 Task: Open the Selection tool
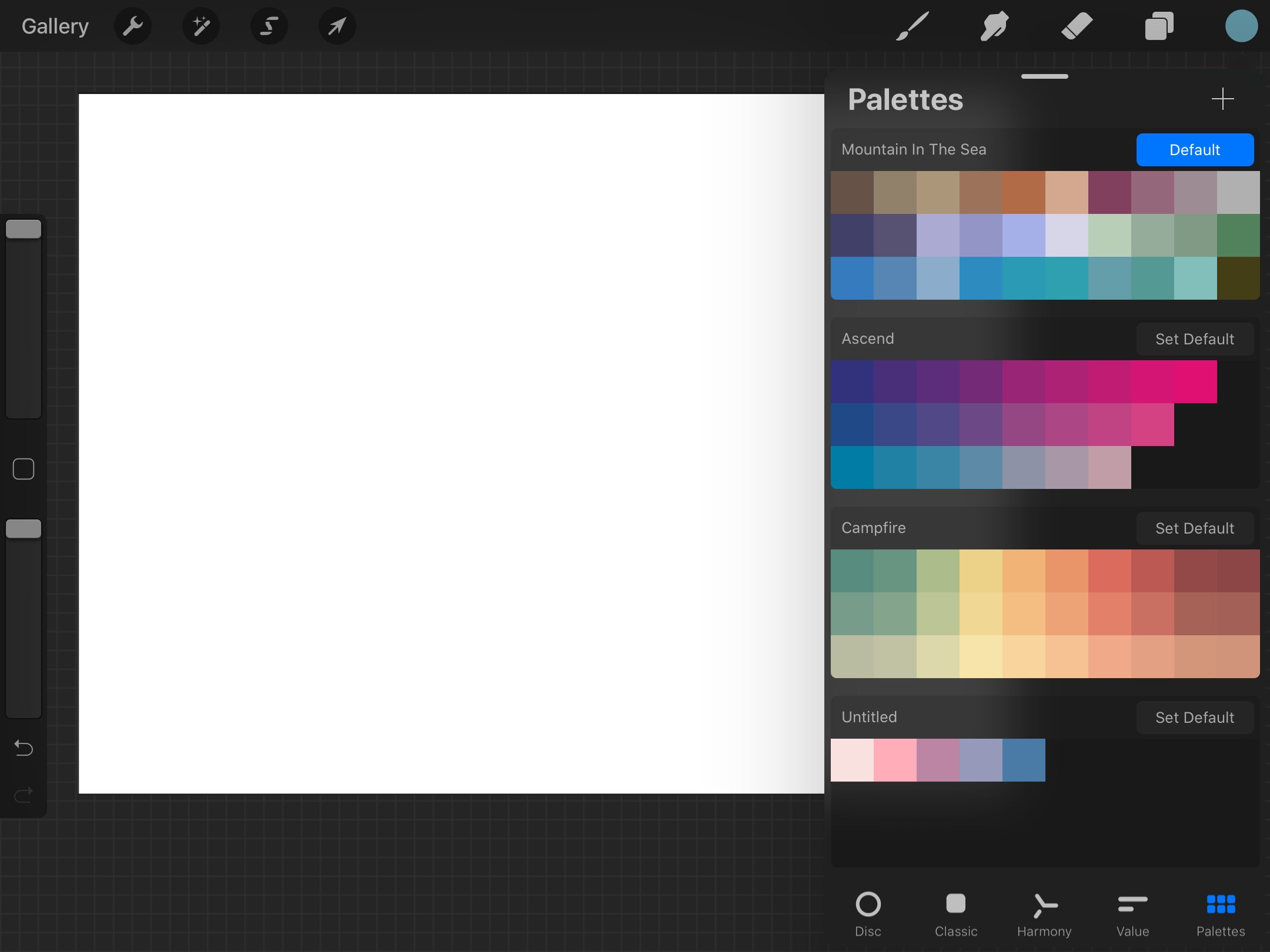(x=269, y=25)
